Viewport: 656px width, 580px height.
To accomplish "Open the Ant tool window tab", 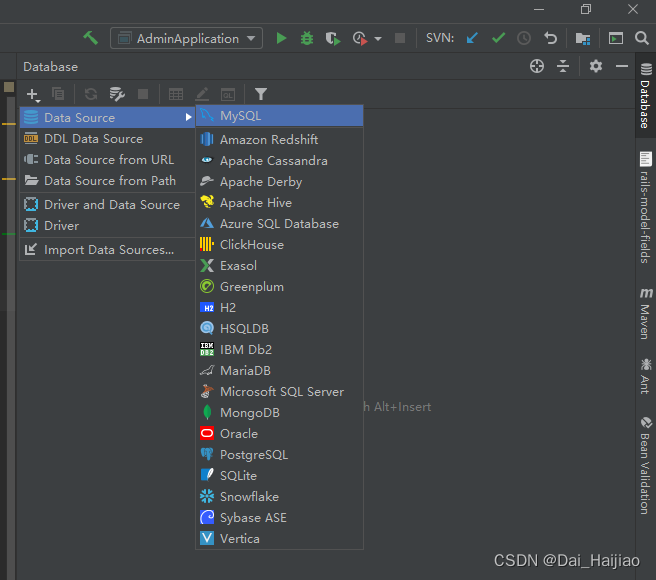I will click(646, 376).
